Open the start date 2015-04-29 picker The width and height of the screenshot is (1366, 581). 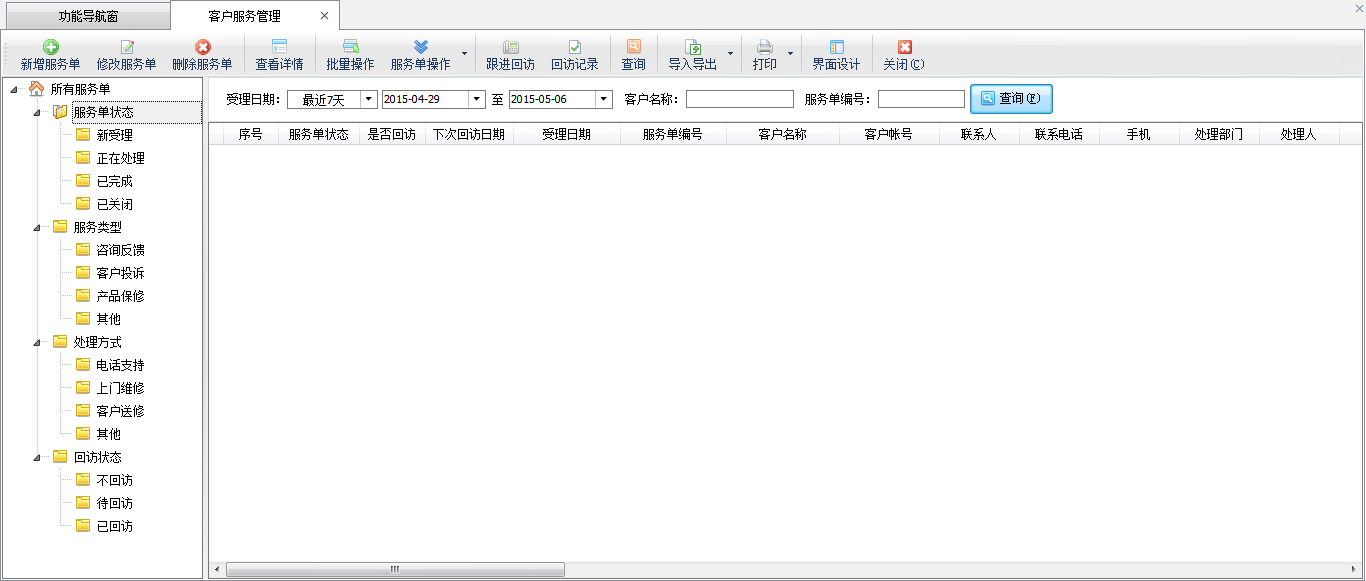tap(476, 99)
